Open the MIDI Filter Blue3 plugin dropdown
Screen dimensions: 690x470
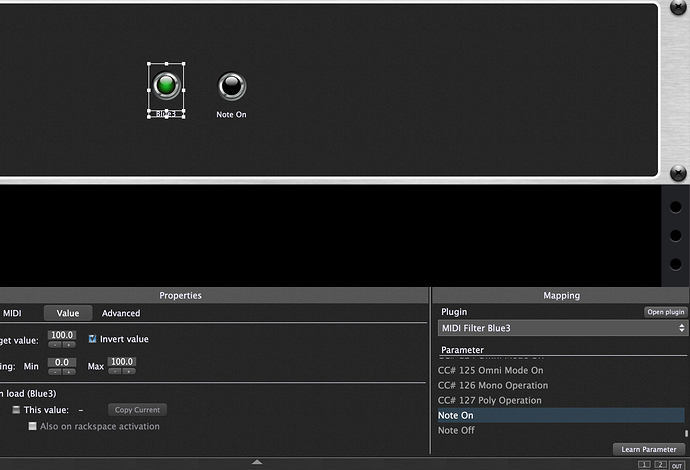click(562, 328)
